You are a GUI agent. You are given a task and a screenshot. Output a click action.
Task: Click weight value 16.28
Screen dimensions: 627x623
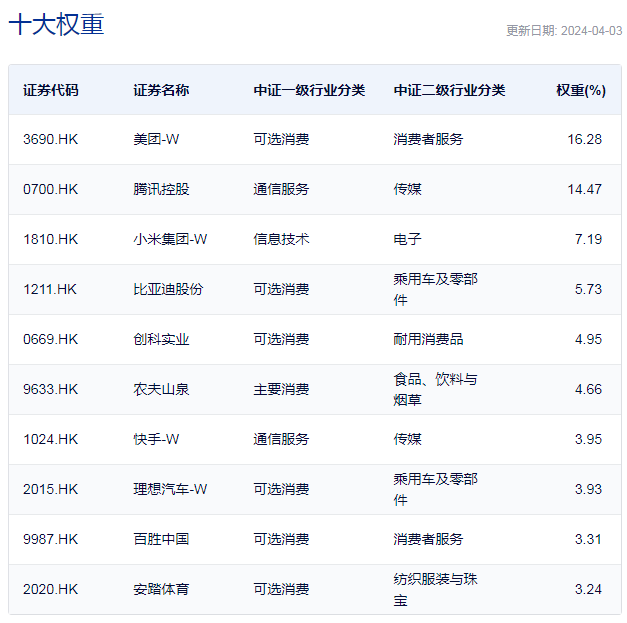[585, 139]
